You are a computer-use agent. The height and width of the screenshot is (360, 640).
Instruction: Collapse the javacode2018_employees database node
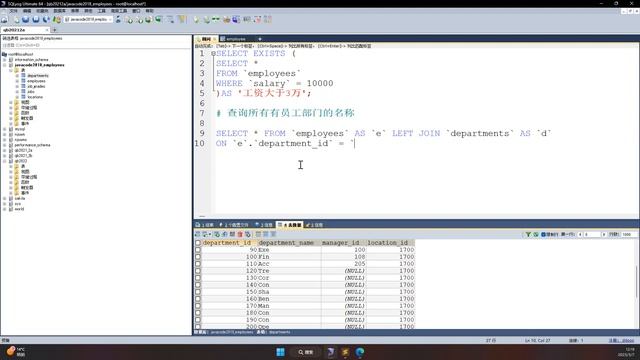tap(5, 65)
